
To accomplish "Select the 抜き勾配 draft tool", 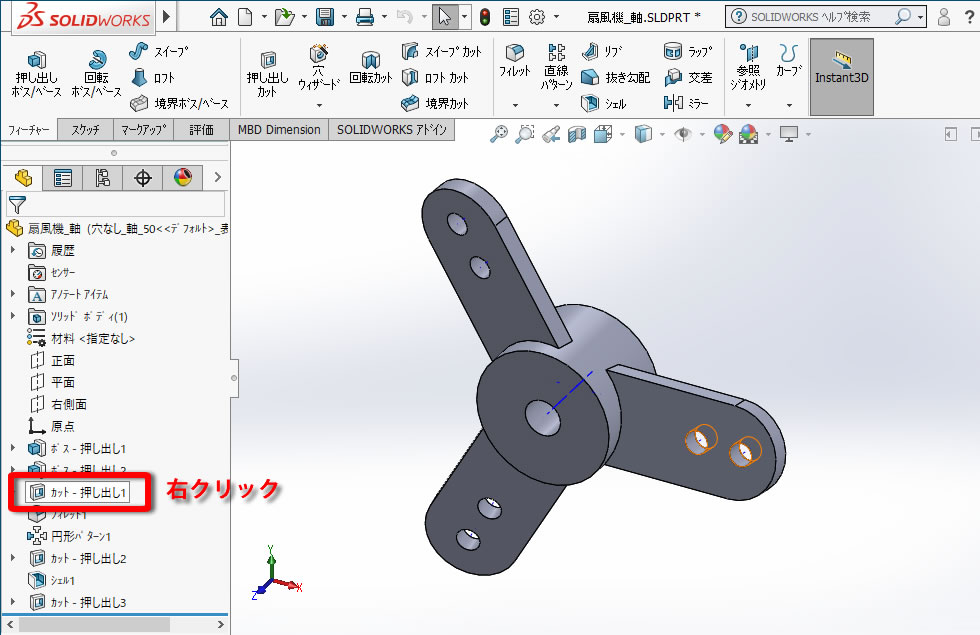I will tap(616, 78).
